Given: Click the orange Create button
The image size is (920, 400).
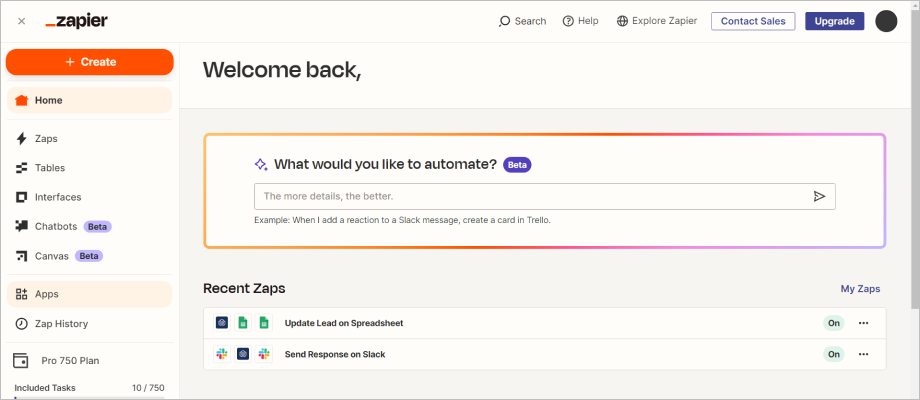Looking at the screenshot, I should point(90,62).
